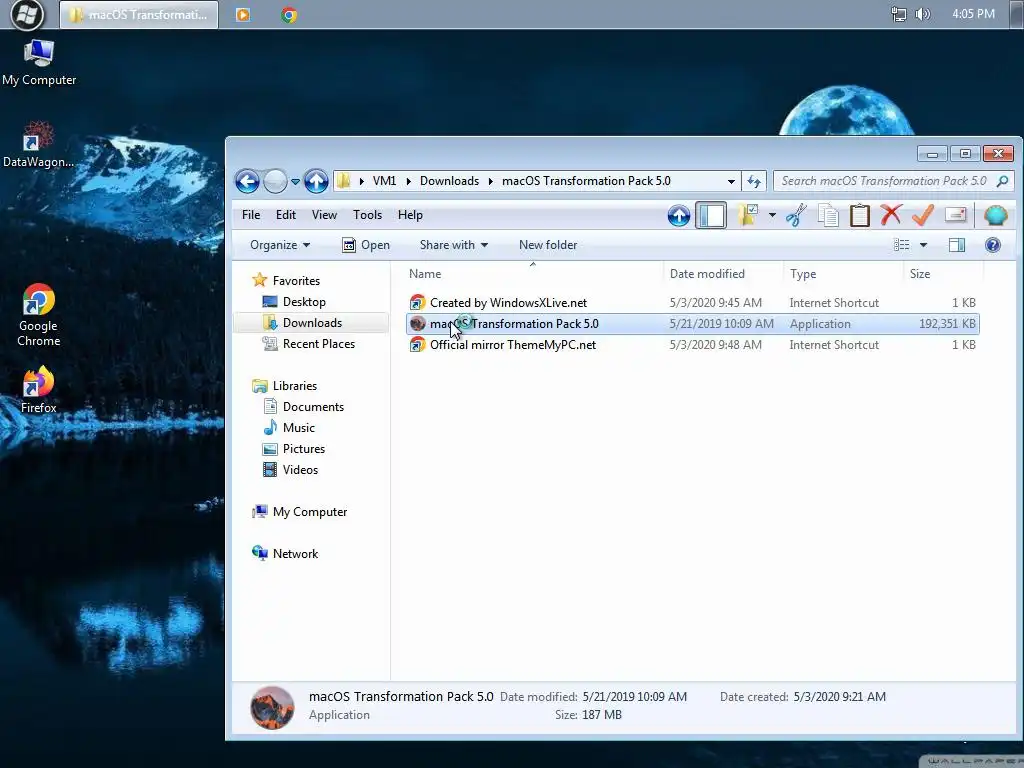Select Desktop under Favorites
1024x768 pixels.
point(294,302)
